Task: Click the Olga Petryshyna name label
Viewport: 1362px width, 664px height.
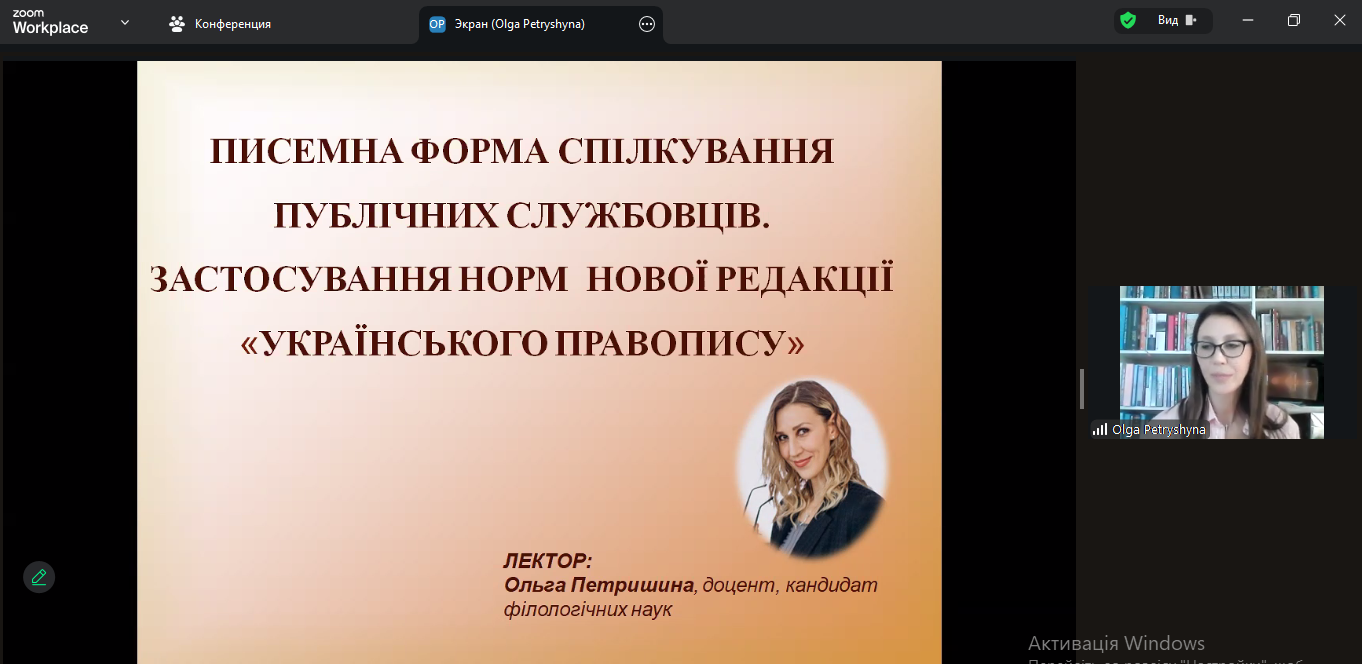Action: pos(1159,430)
